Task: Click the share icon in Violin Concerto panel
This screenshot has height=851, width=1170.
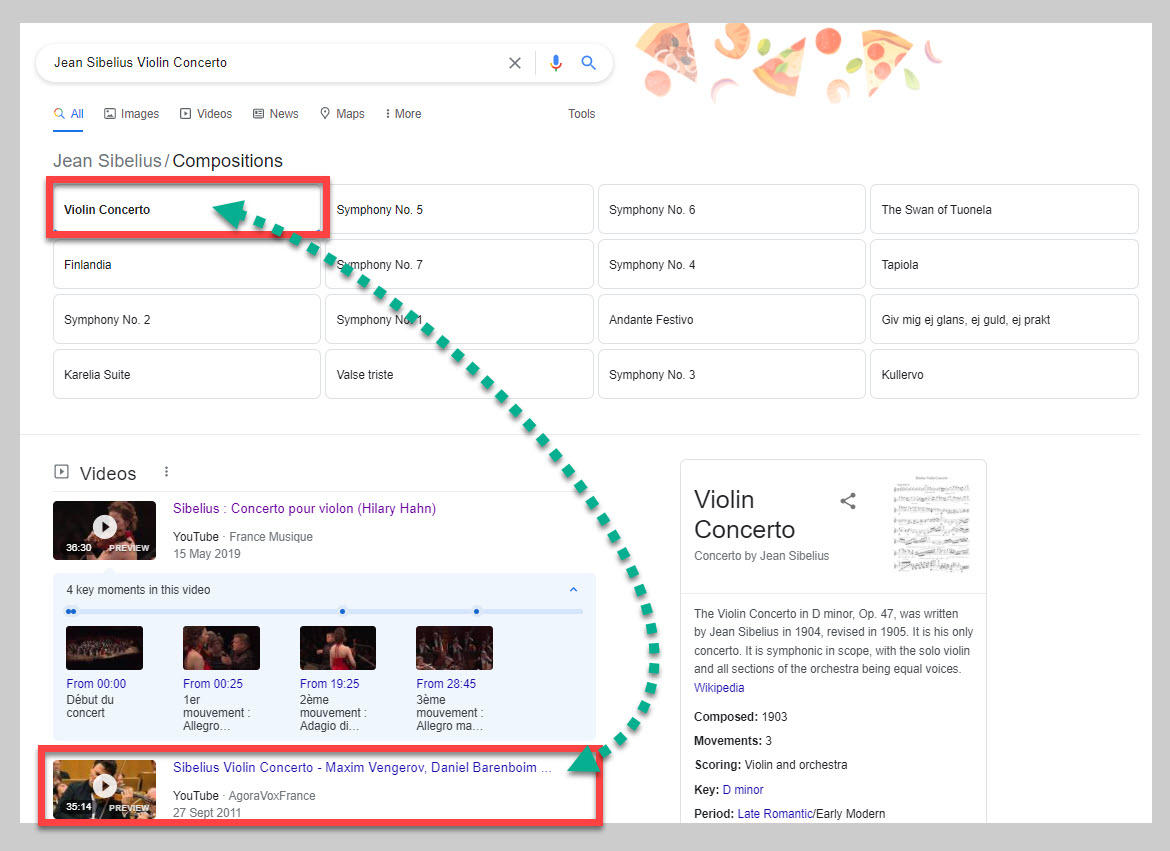Action: [848, 501]
